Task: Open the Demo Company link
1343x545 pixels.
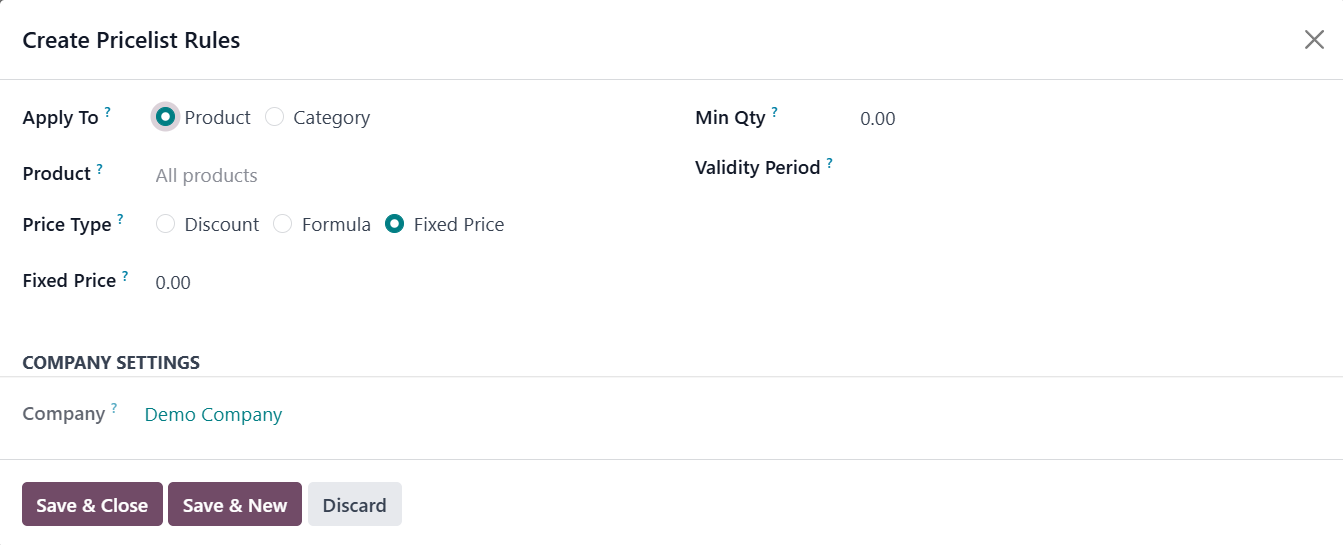Action: pyautogui.click(x=213, y=414)
